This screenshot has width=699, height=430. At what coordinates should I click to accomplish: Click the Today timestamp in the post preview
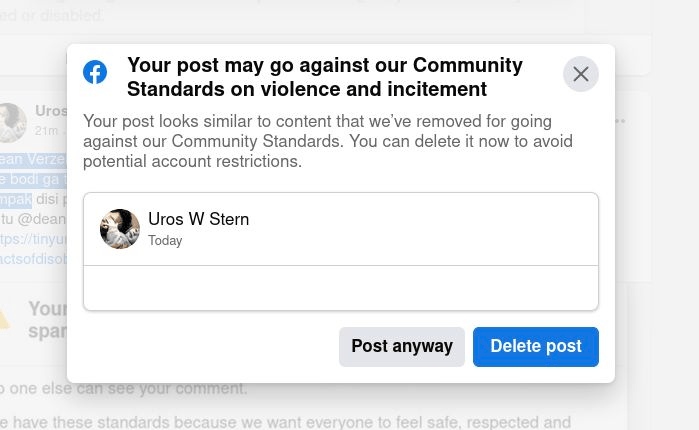(165, 241)
